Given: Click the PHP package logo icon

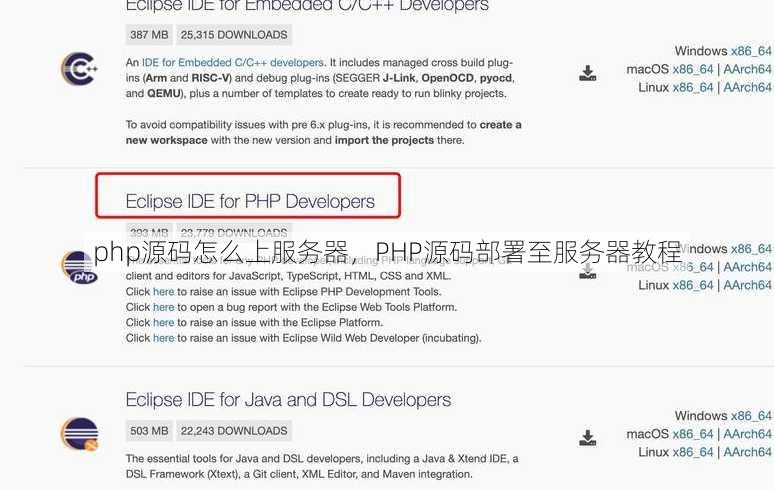Looking at the screenshot, I should [x=79, y=267].
